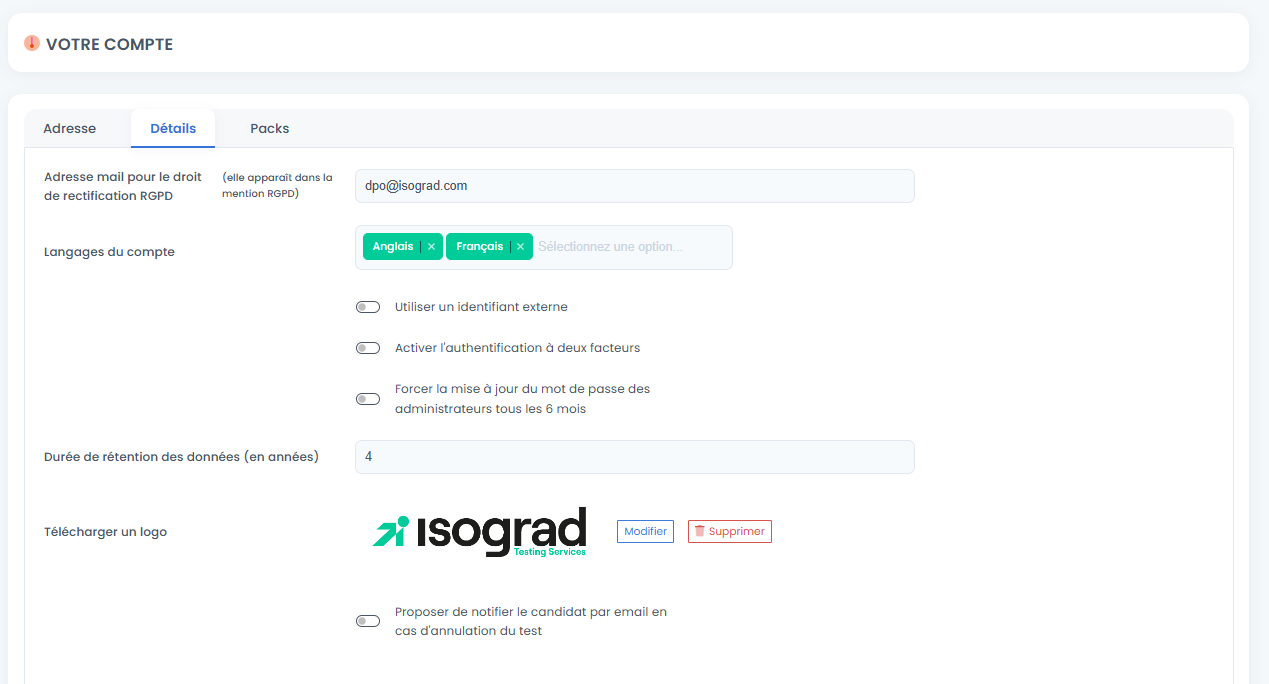Click the VOTRE COMPTE heading
This screenshot has height=684, width=1269.
109,45
